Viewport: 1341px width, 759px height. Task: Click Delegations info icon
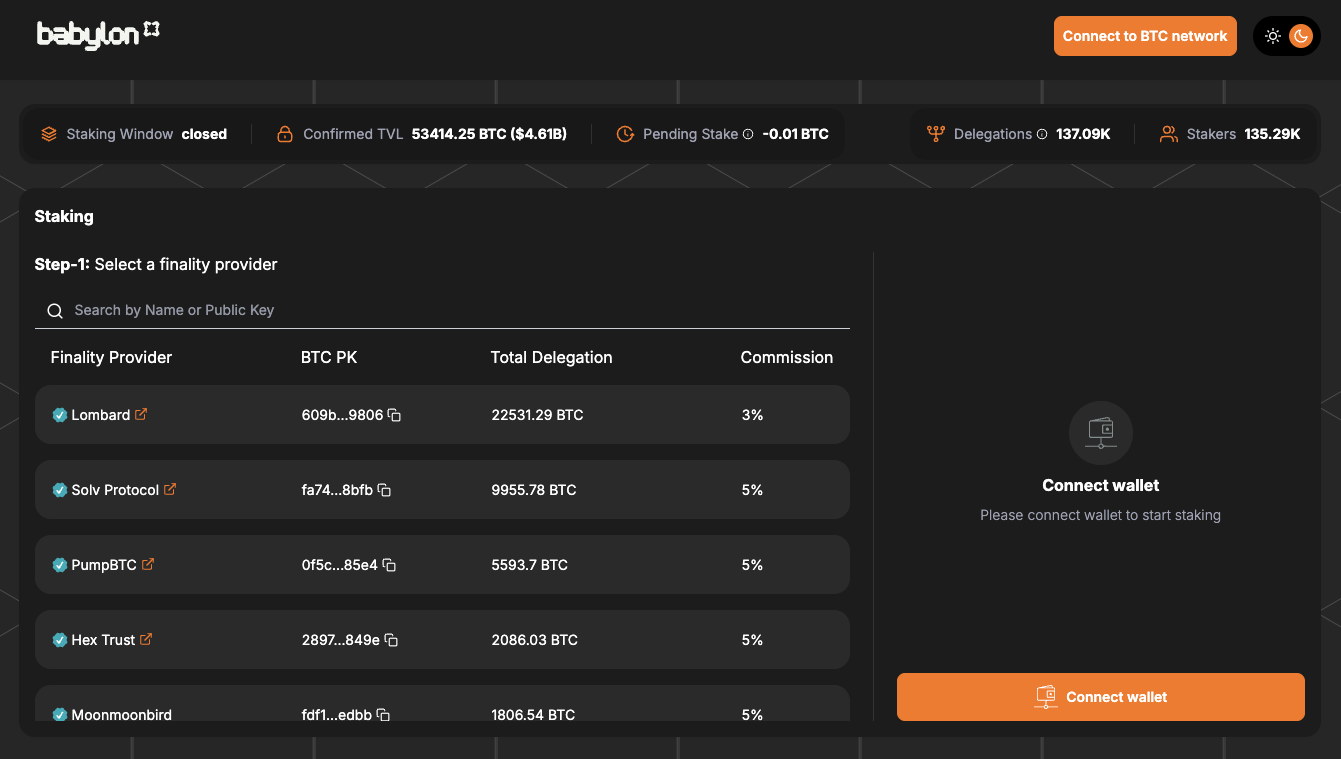pyautogui.click(x=1042, y=134)
